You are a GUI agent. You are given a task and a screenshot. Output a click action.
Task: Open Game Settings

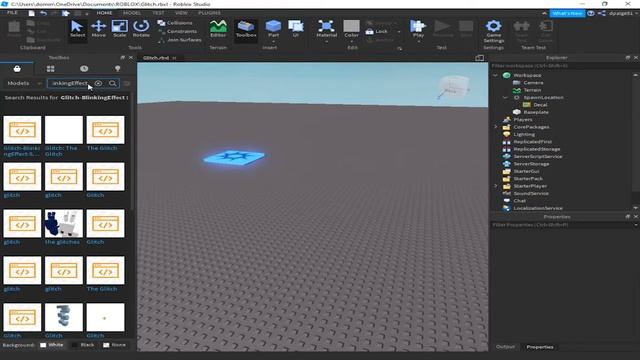[x=493, y=31]
